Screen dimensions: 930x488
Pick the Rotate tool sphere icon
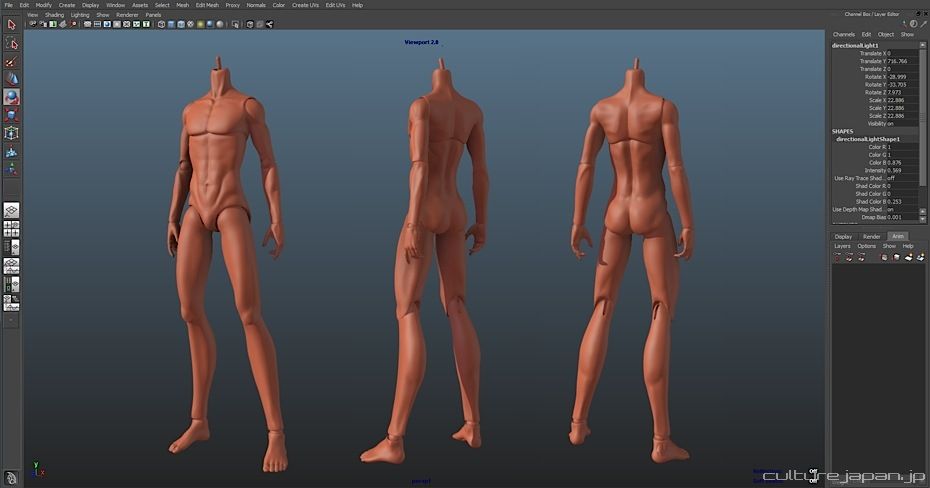tap(11, 97)
